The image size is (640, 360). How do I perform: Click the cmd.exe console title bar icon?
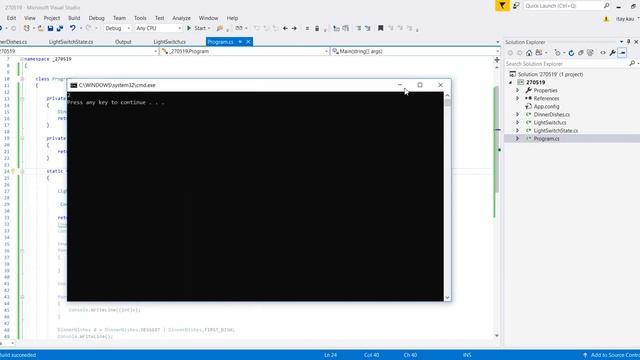(x=73, y=85)
